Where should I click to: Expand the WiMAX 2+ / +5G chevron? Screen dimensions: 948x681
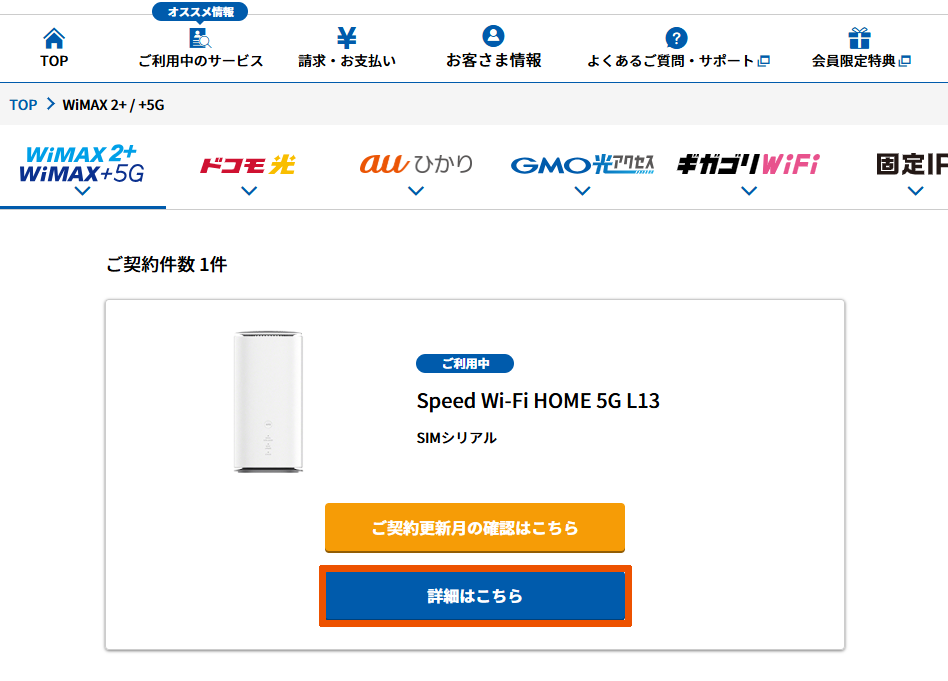click(x=83, y=191)
